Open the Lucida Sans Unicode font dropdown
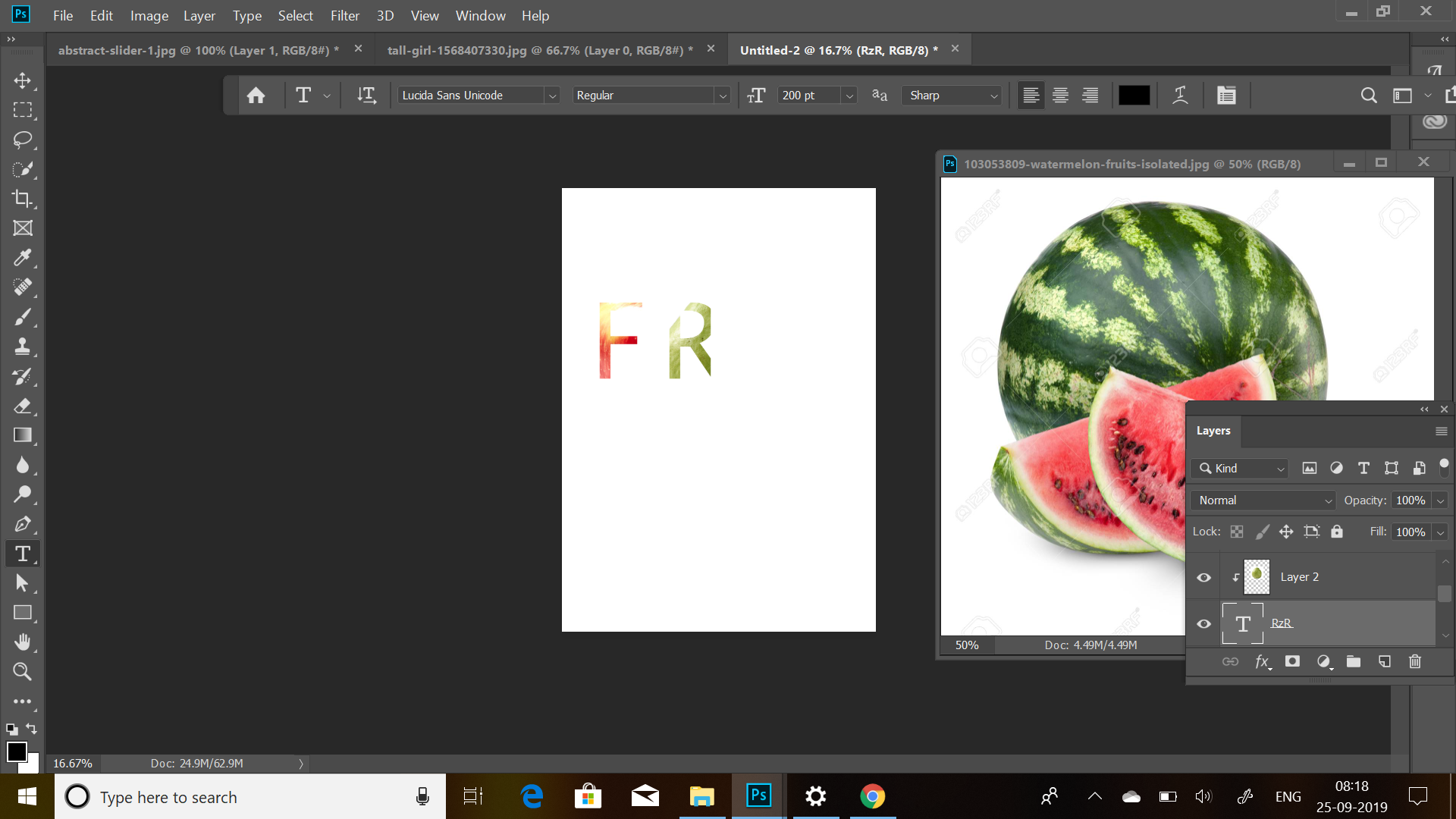Image resolution: width=1456 pixels, height=819 pixels. 553,96
